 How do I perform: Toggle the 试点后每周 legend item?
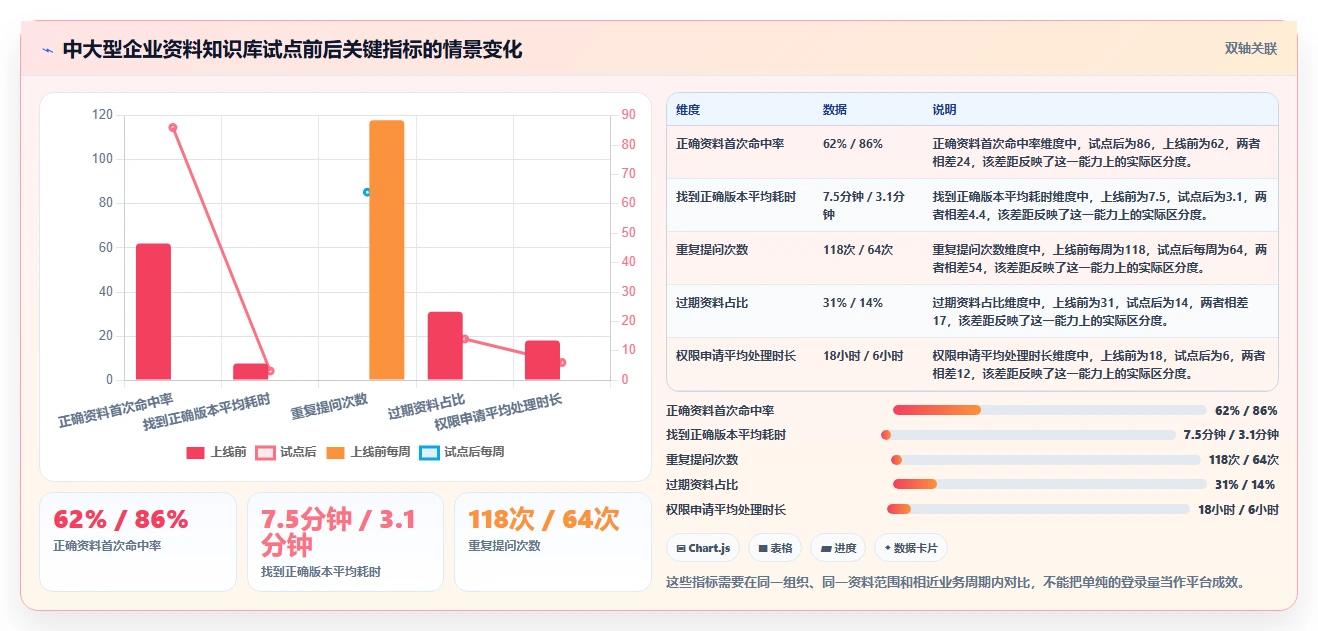462,452
